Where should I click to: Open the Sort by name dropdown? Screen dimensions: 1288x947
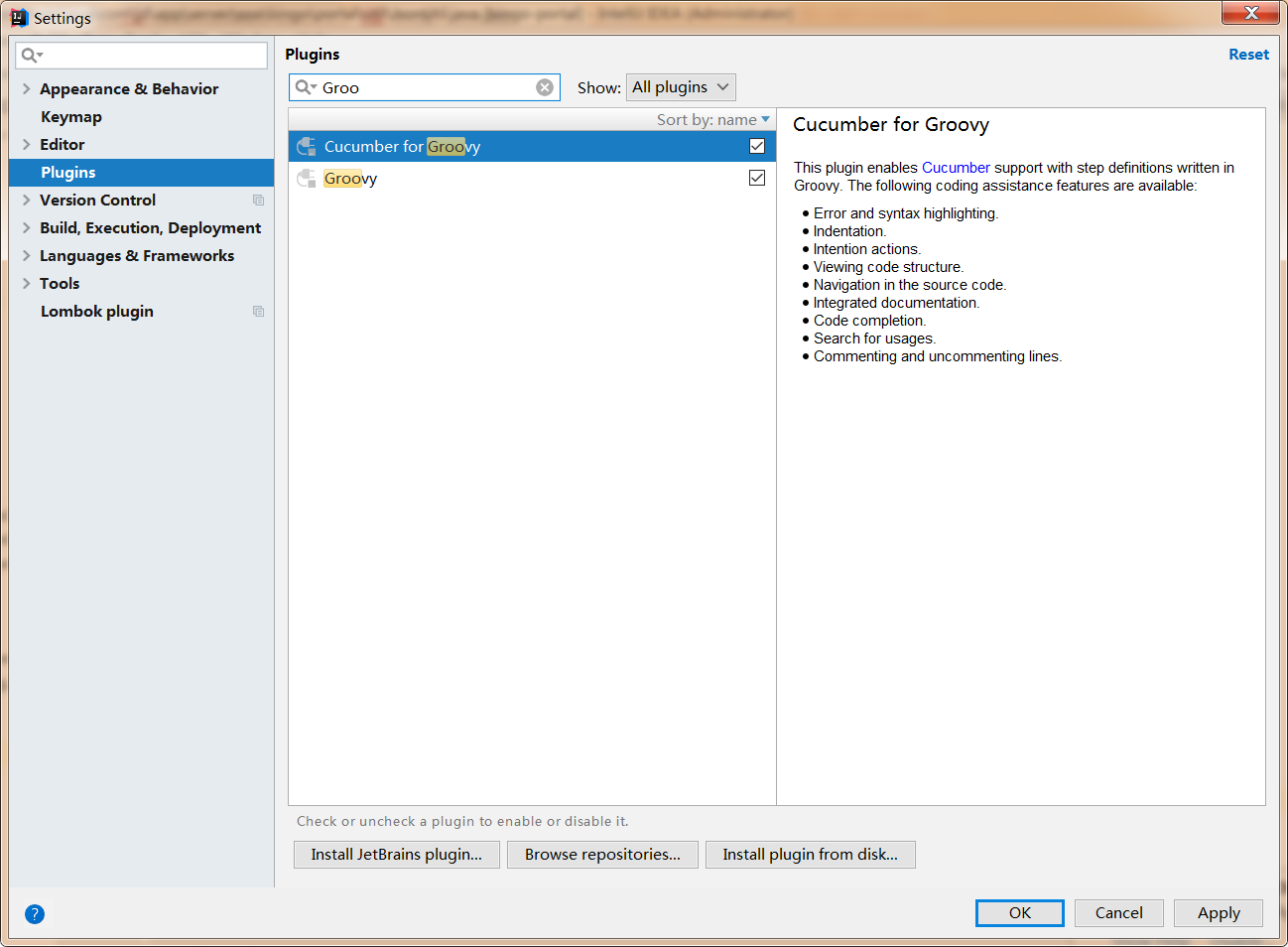point(712,120)
